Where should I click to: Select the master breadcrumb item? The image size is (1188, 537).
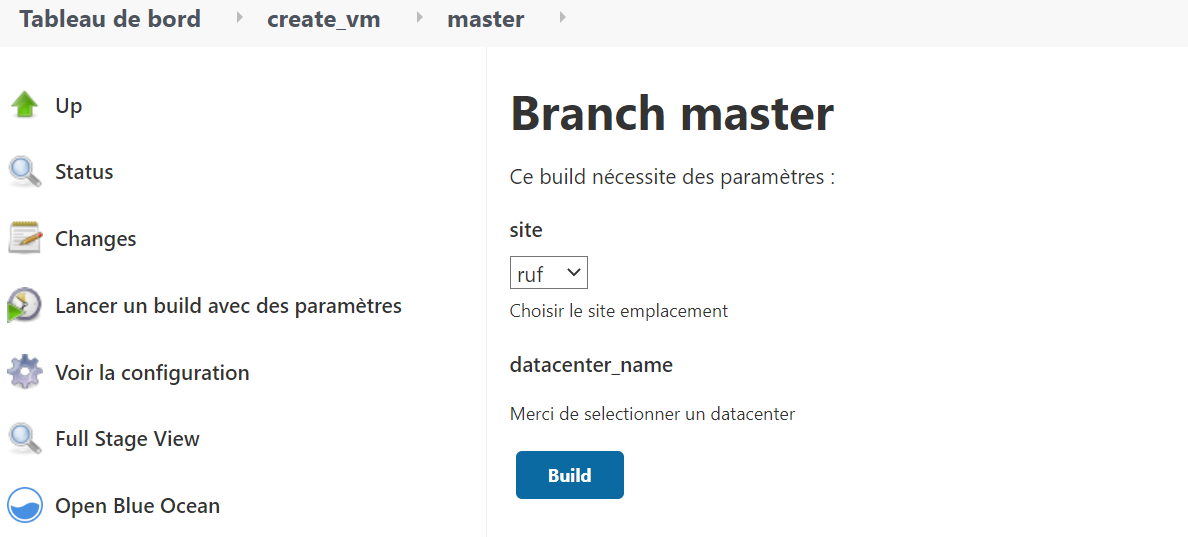click(485, 19)
